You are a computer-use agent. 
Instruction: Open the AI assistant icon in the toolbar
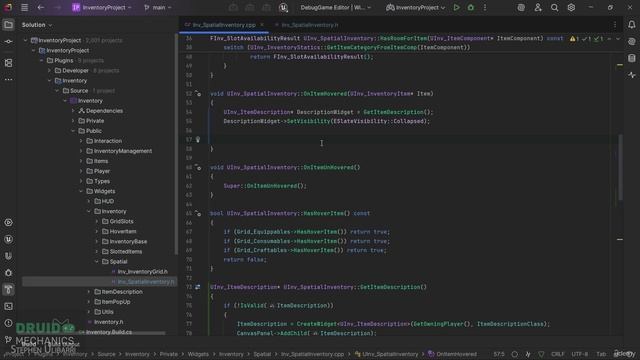tap(521, 7)
